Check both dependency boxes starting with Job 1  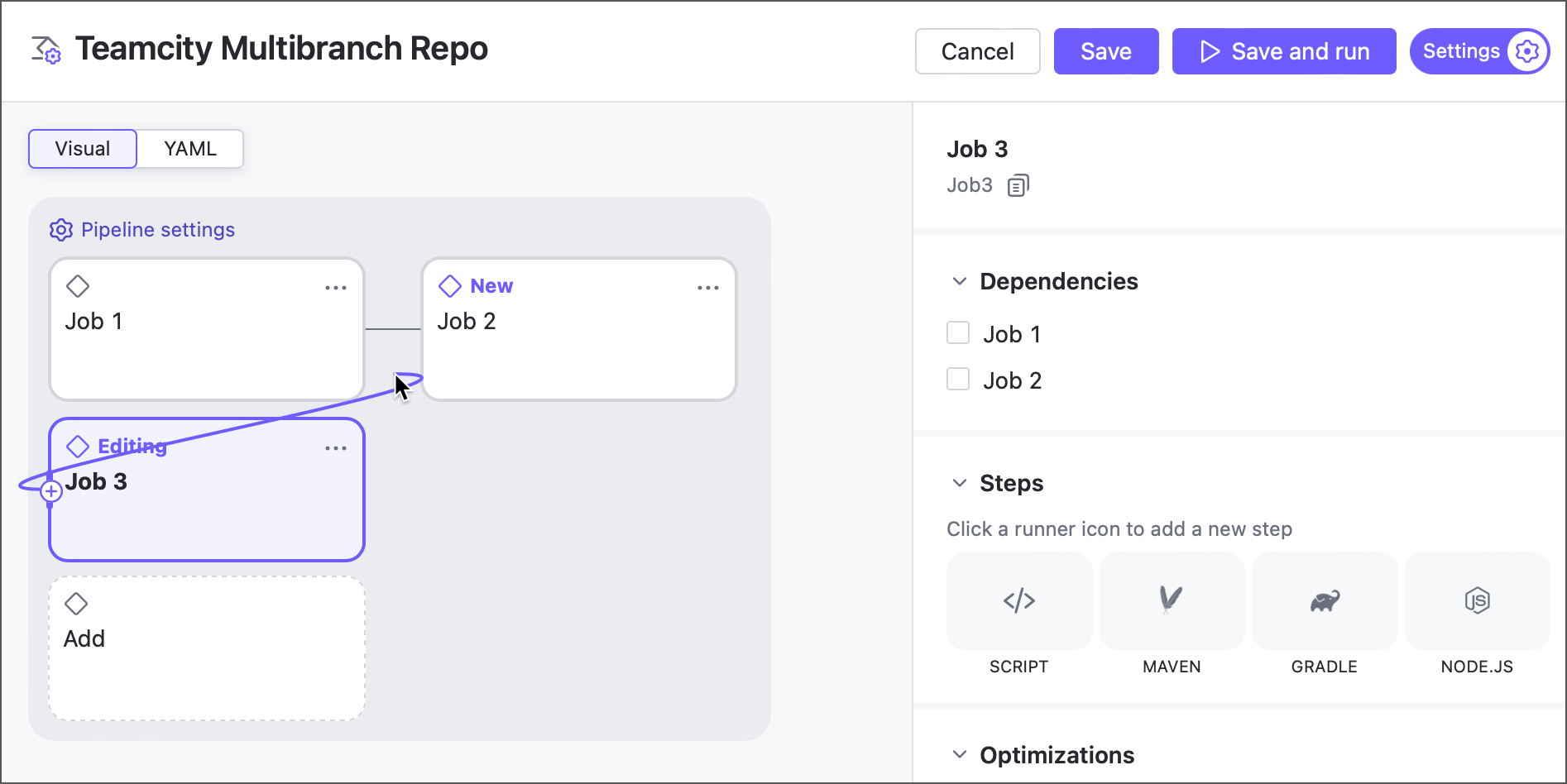[957, 332]
